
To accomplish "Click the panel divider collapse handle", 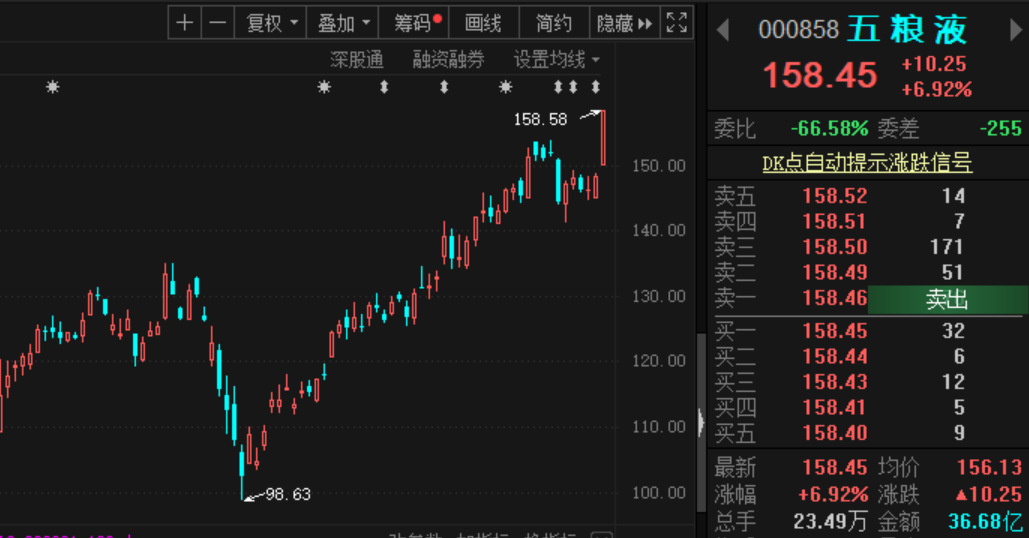I will 701,422.
